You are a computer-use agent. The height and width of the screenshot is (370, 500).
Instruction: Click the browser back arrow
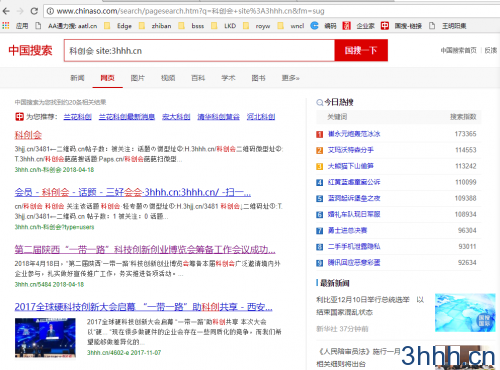pos(6,11)
